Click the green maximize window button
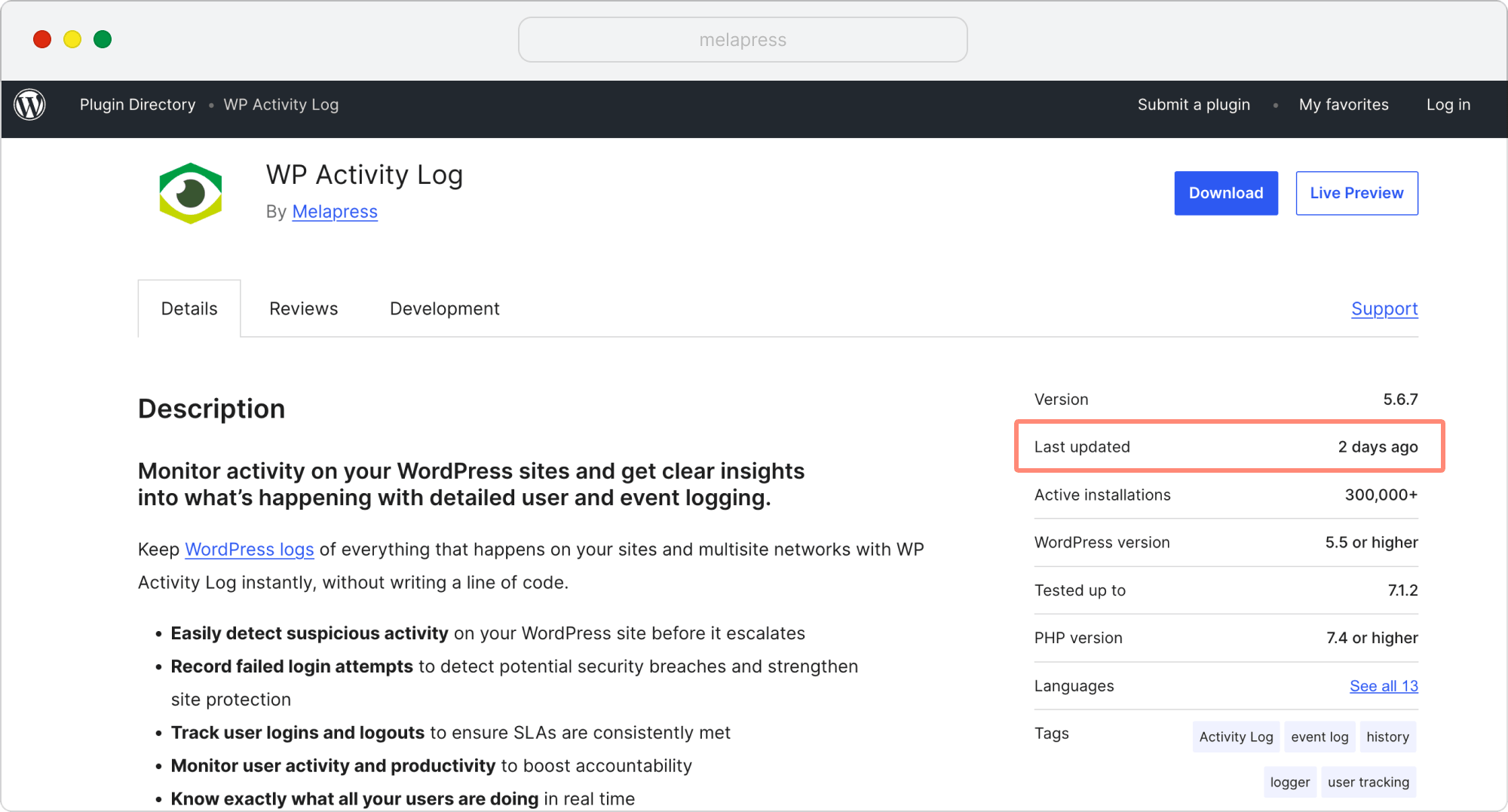Image resolution: width=1508 pixels, height=812 pixels. tap(103, 39)
